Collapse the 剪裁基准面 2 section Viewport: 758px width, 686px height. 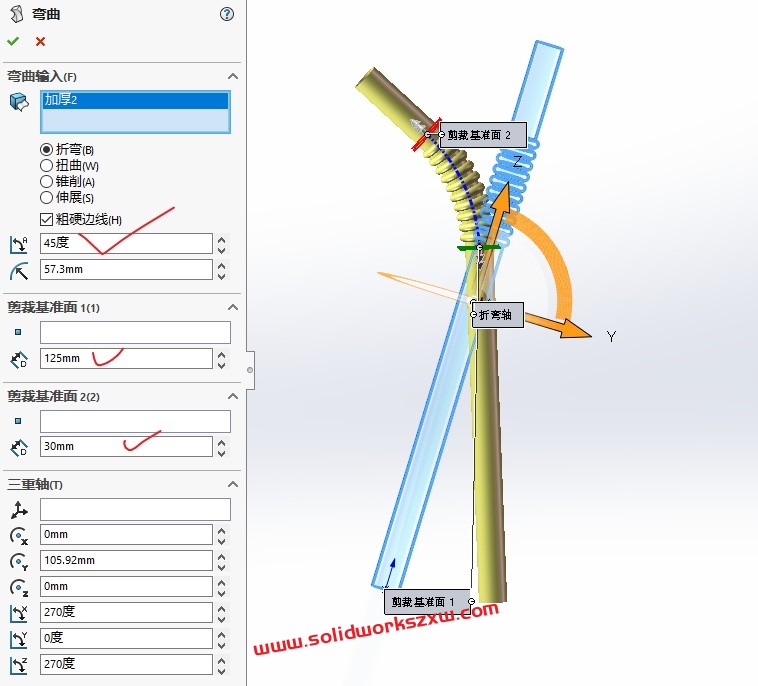click(x=233, y=396)
